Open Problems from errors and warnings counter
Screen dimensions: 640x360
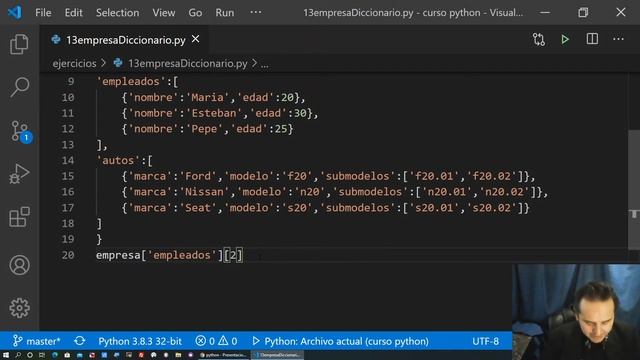pyautogui.click(x=216, y=341)
